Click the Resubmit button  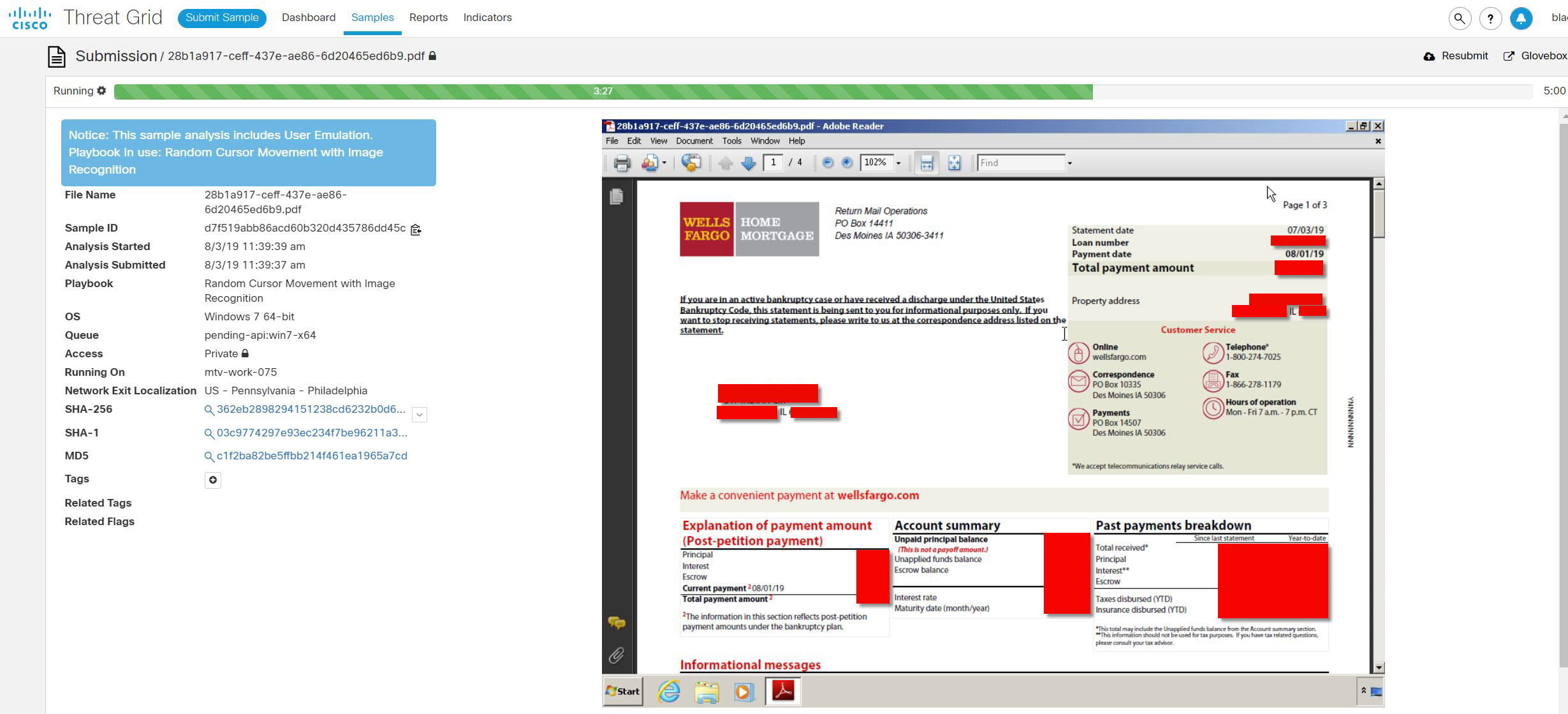[x=1456, y=56]
